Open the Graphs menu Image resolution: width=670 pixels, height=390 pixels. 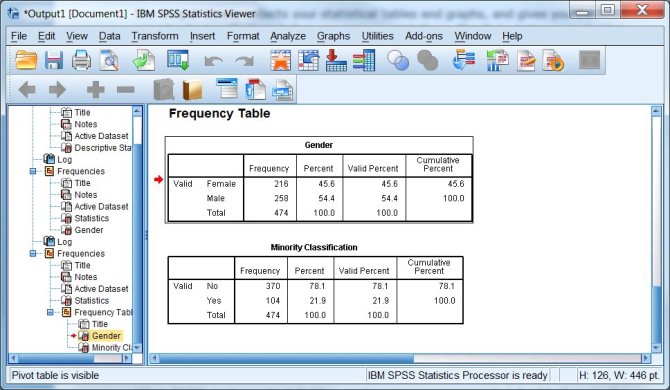pos(333,36)
